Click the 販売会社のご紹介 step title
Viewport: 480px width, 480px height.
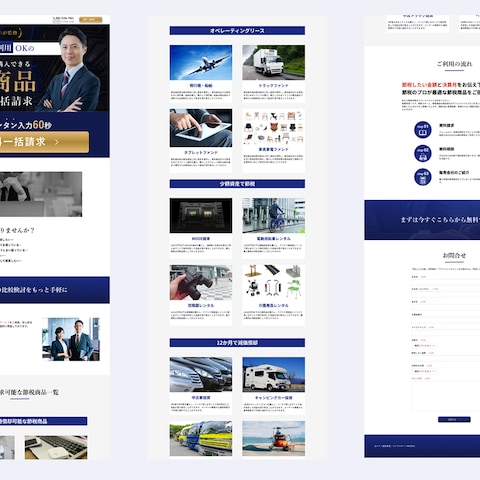[454, 173]
